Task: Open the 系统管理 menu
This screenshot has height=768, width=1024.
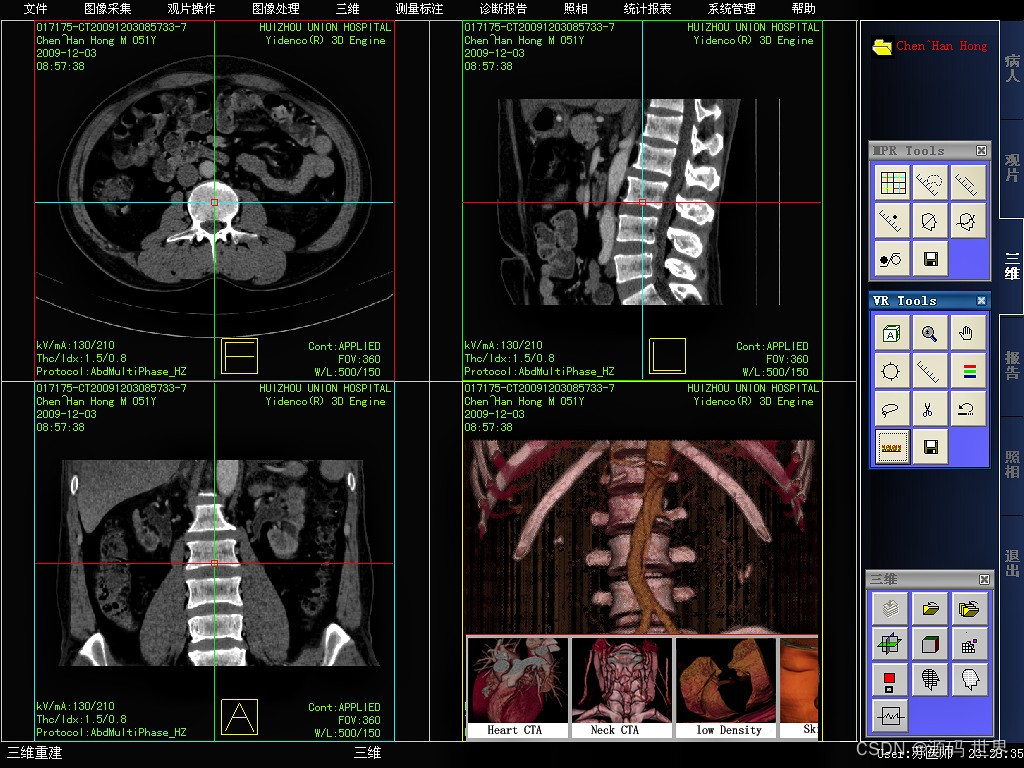Action: click(731, 8)
